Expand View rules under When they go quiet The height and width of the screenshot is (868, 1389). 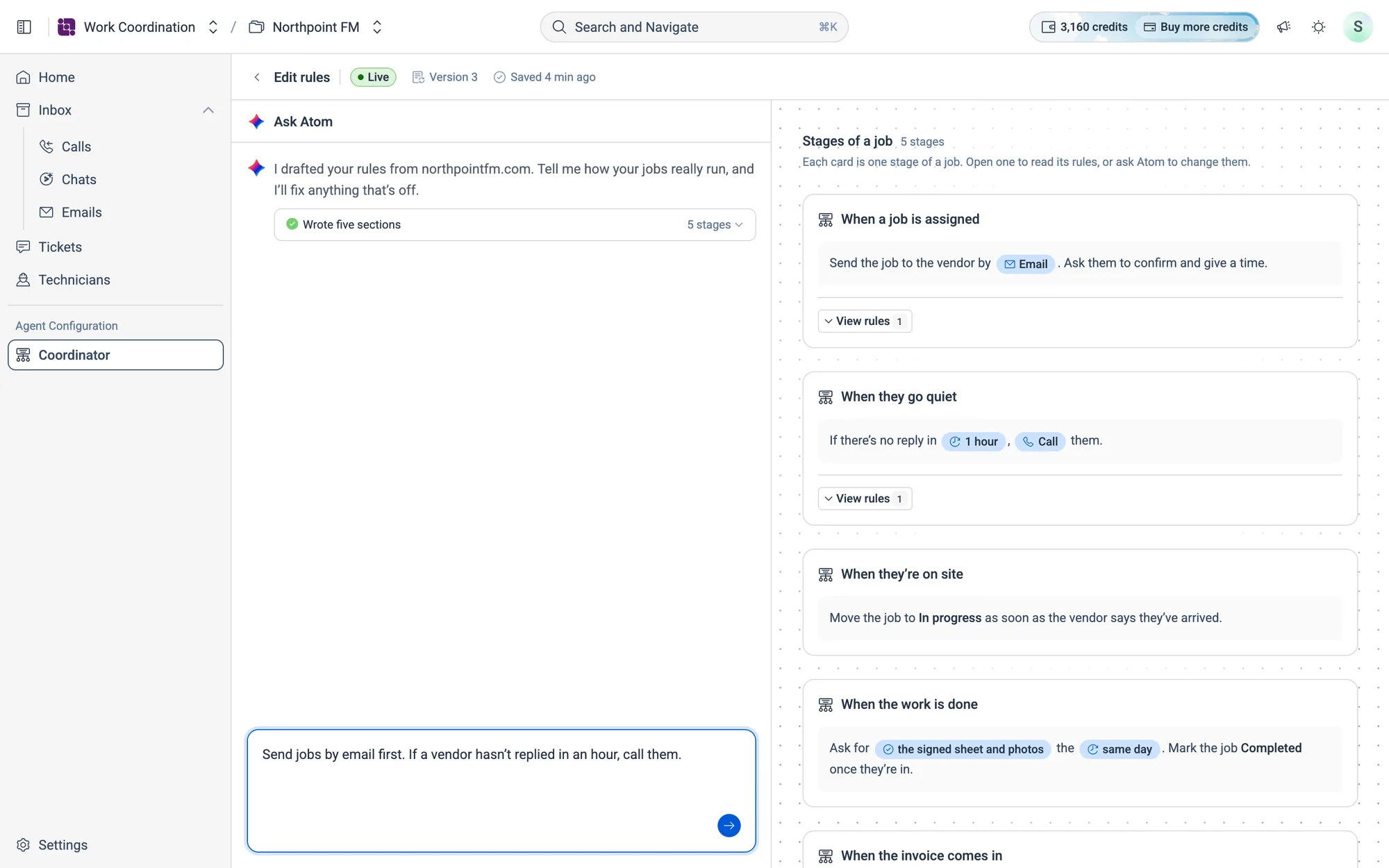(865, 499)
